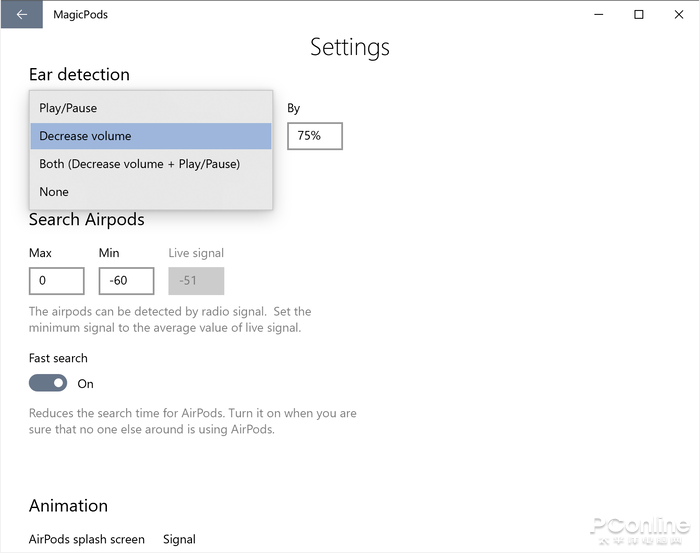Screen dimensions: 700x553
Task: Choose Decrease volume option
Action: pos(85,136)
